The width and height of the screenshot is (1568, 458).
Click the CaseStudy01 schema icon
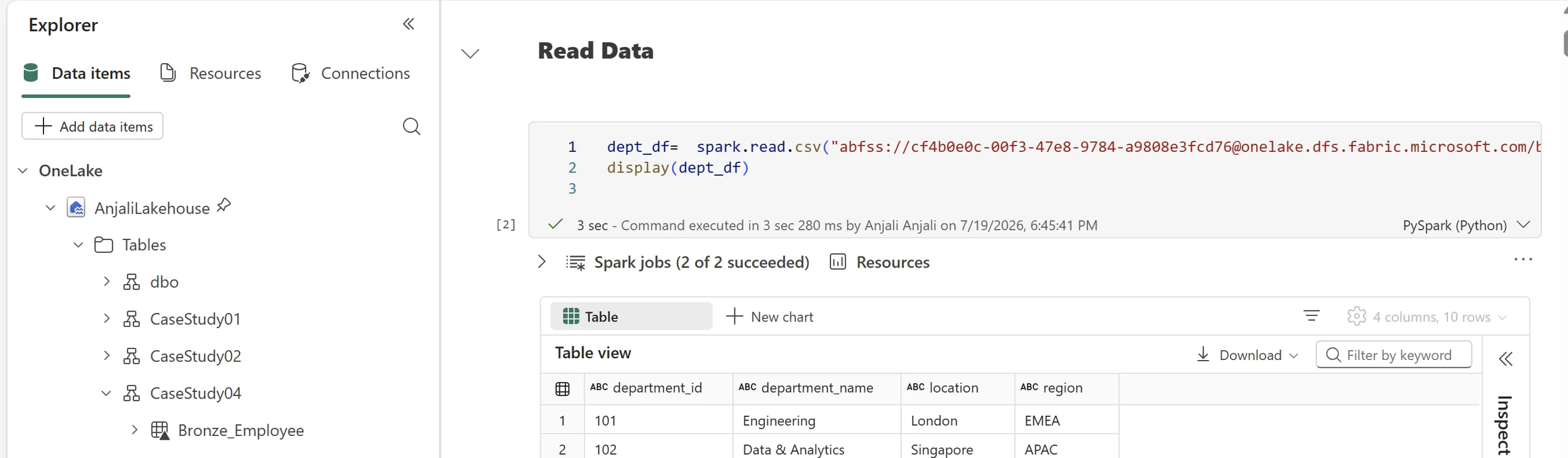pos(132,319)
